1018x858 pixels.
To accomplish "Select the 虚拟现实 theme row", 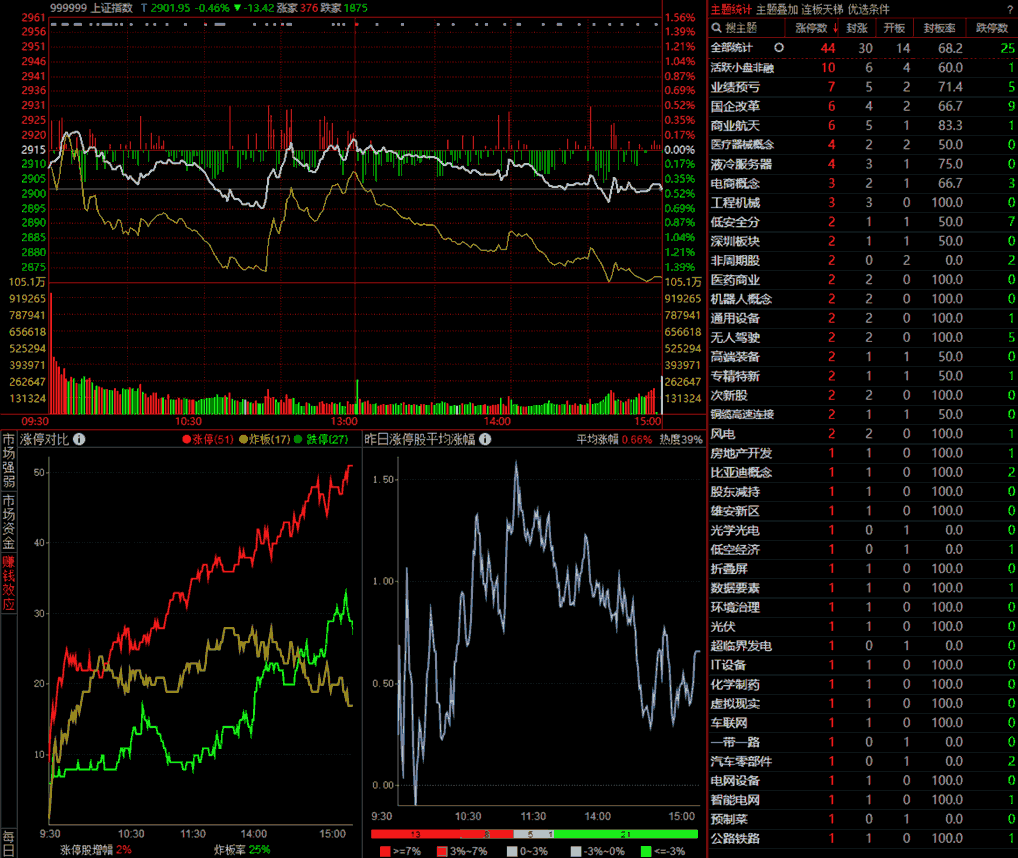I will click(x=863, y=704).
